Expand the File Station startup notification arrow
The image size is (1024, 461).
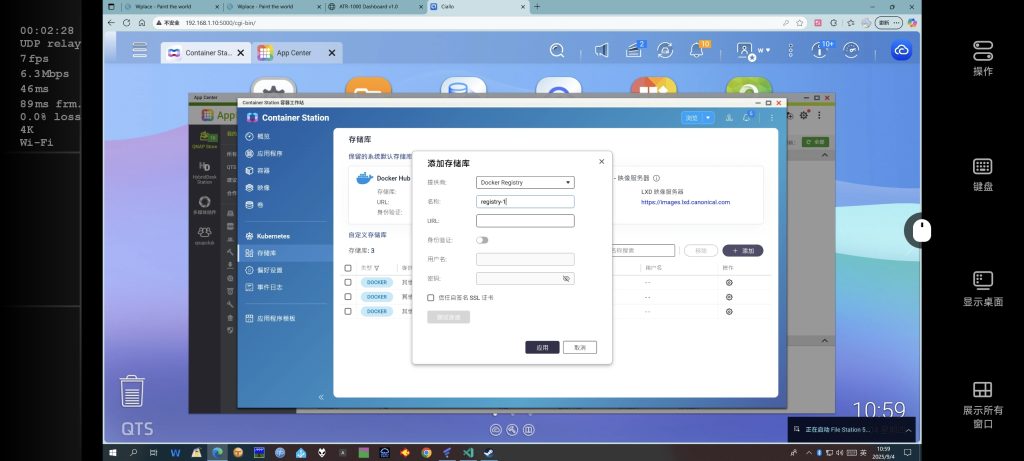[908, 430]
